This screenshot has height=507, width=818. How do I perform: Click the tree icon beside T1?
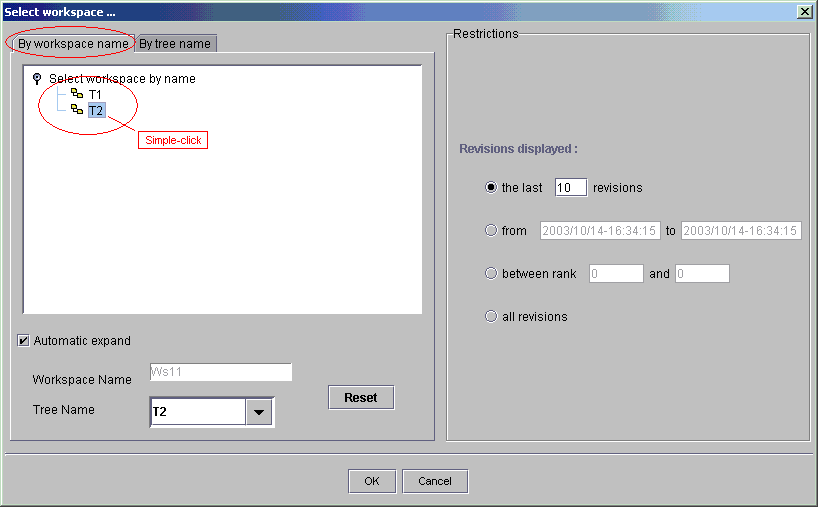click(77, 94)
